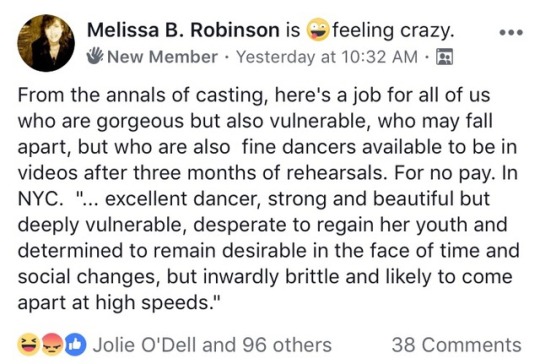Viewport: 540px width, 364px height.
Task: Click the waving hand New Member badge icon
Action: click(x=95, y=56)
